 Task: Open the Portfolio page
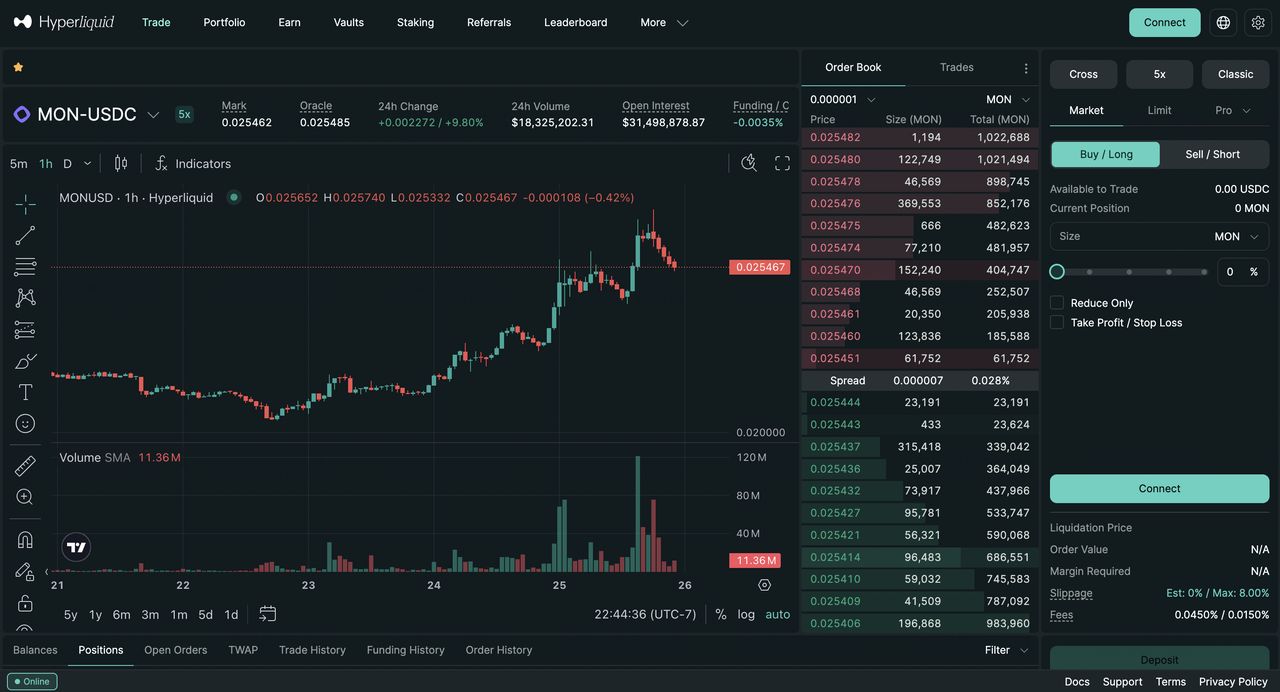(224, 22)
